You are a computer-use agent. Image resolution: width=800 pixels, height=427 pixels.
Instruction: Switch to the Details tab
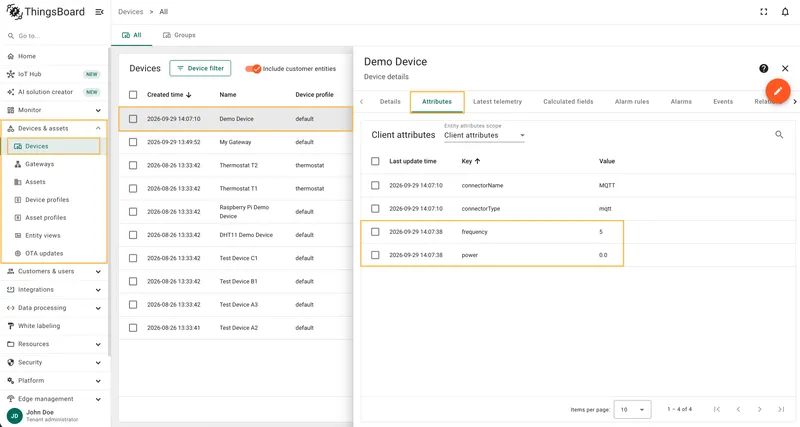pos(390,102)
